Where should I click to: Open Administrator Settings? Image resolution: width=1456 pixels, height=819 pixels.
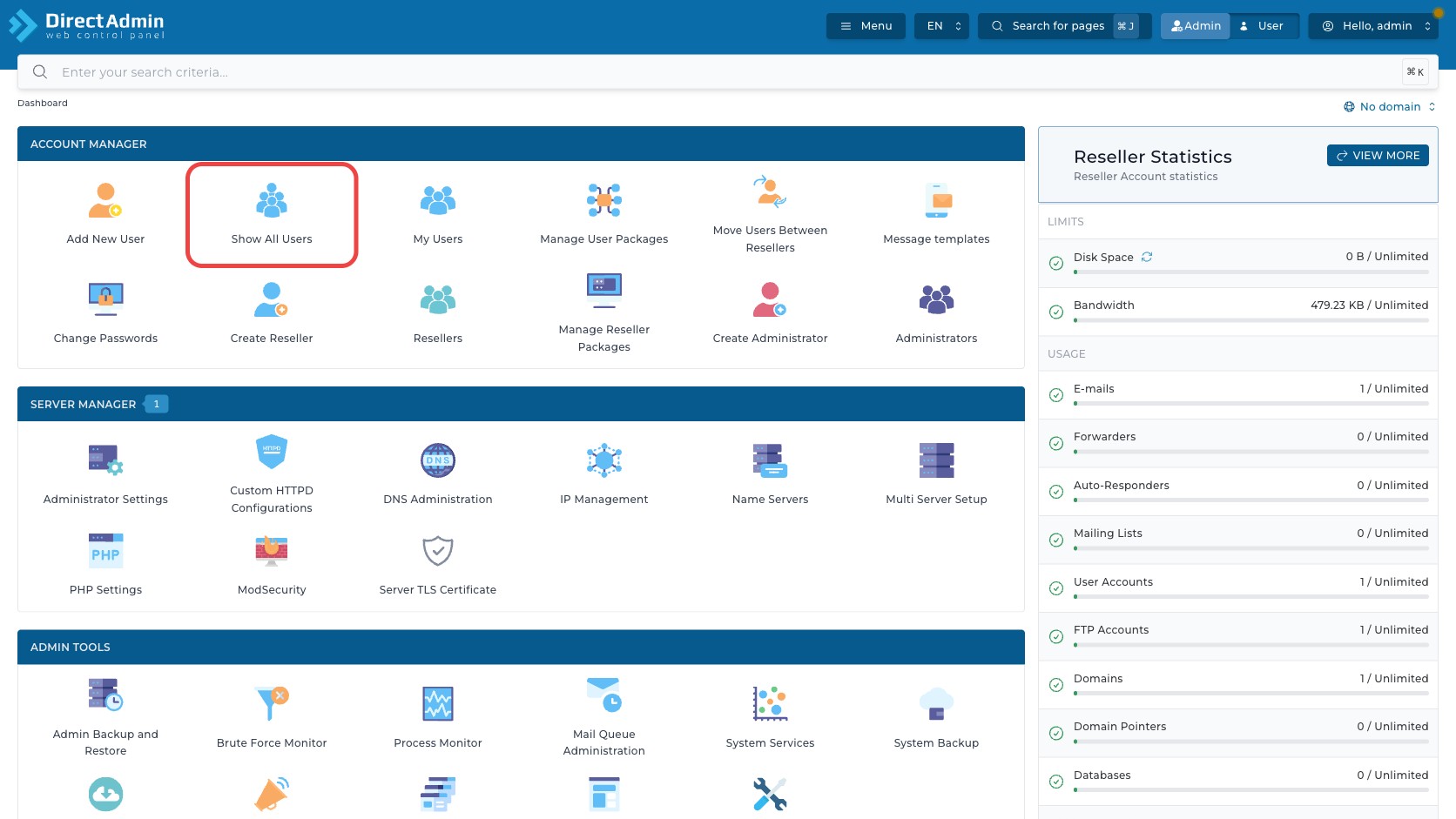105,473
